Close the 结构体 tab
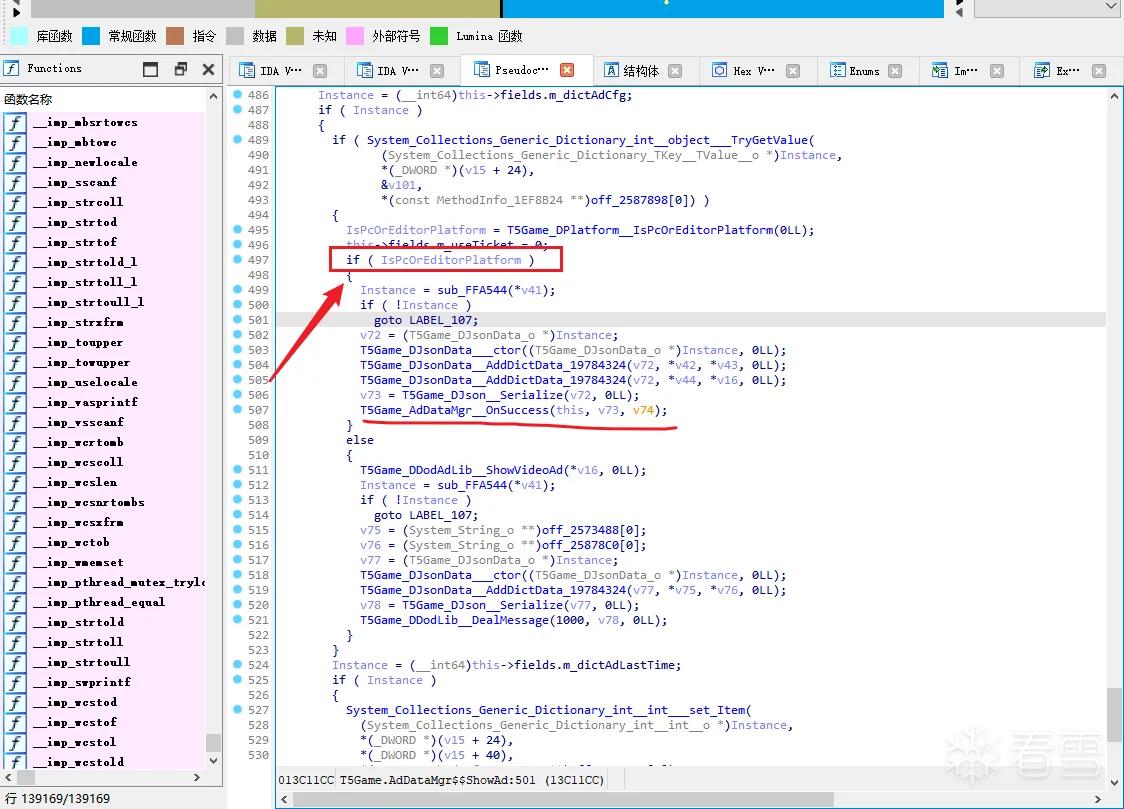 (x=675, y=70)
